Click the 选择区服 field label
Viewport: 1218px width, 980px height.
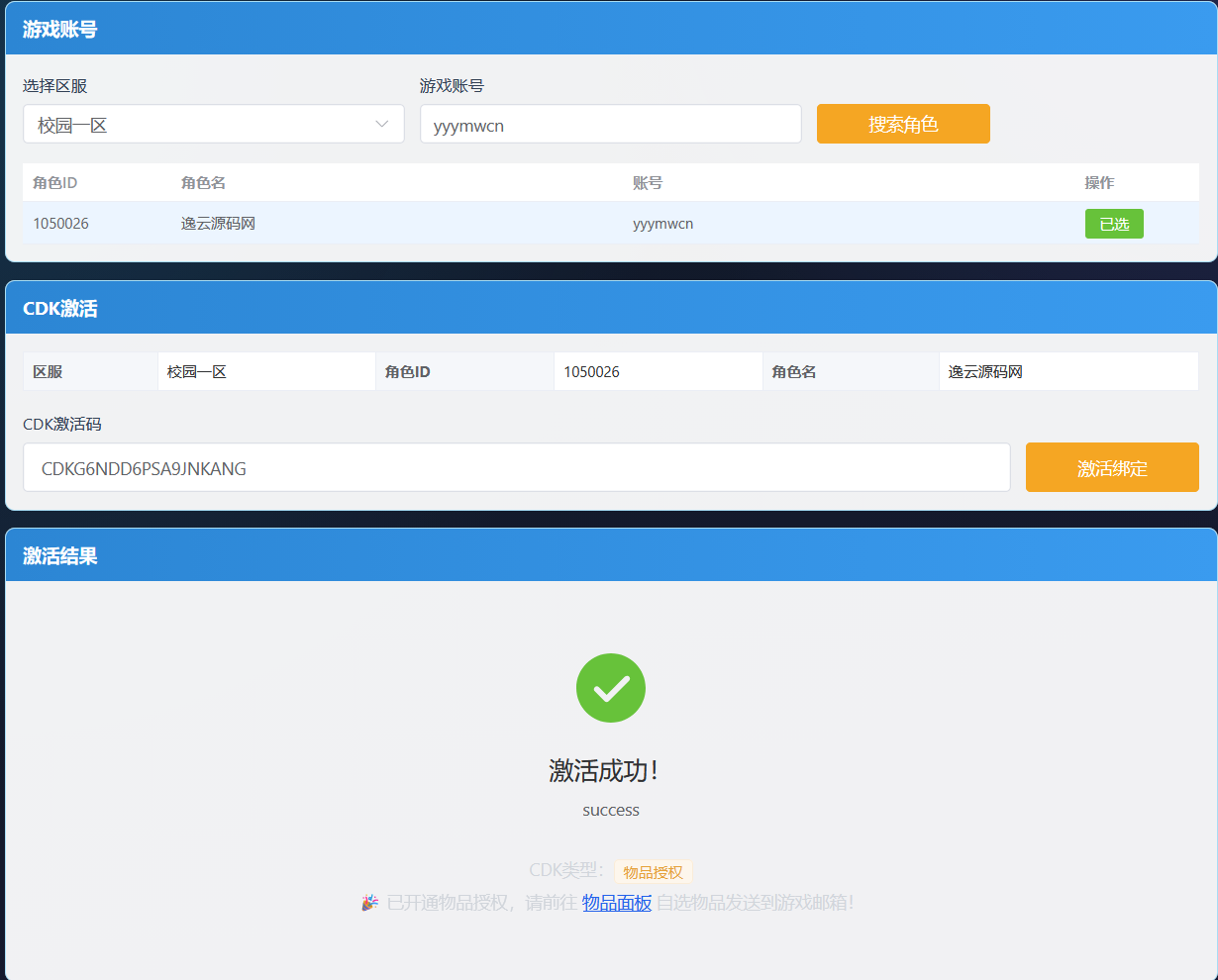click(55, 86)
